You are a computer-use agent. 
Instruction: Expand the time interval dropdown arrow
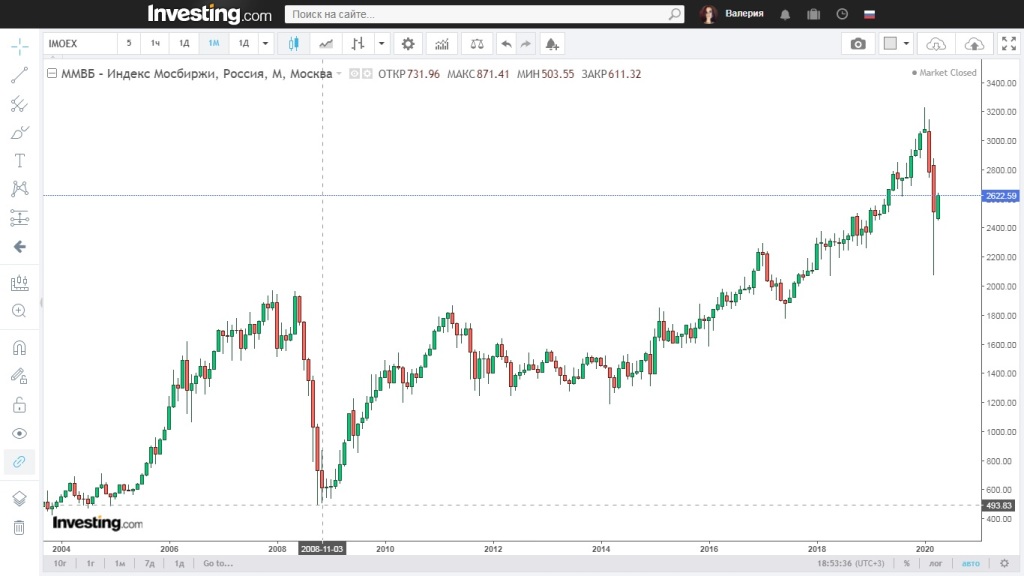click(x=265, y=44)
